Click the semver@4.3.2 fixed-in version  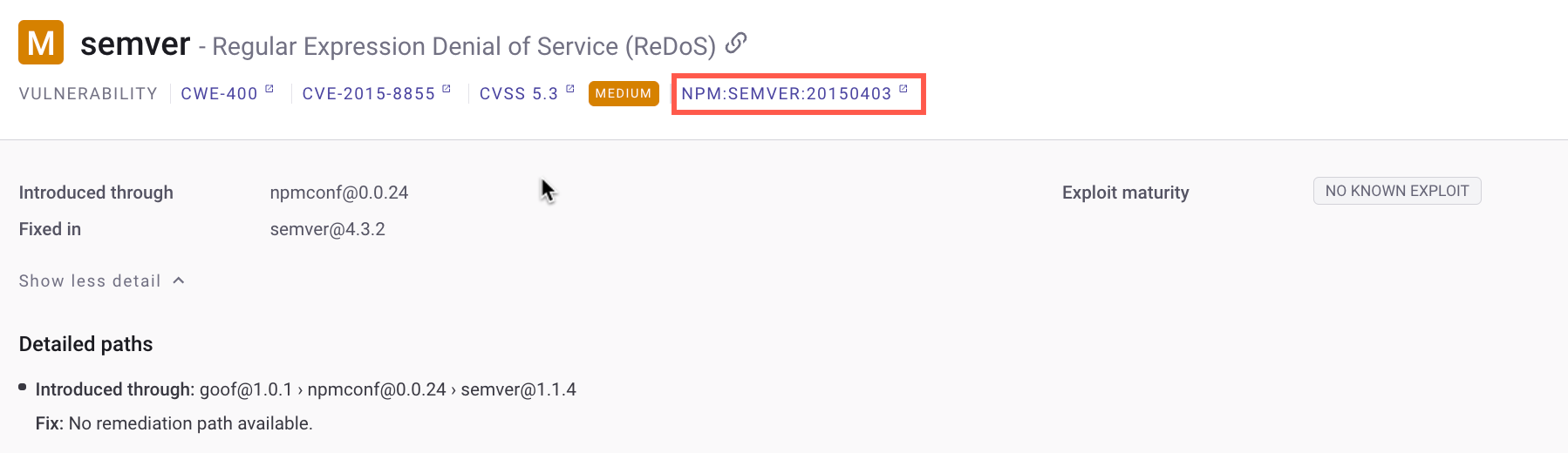(x=327, y=229)
